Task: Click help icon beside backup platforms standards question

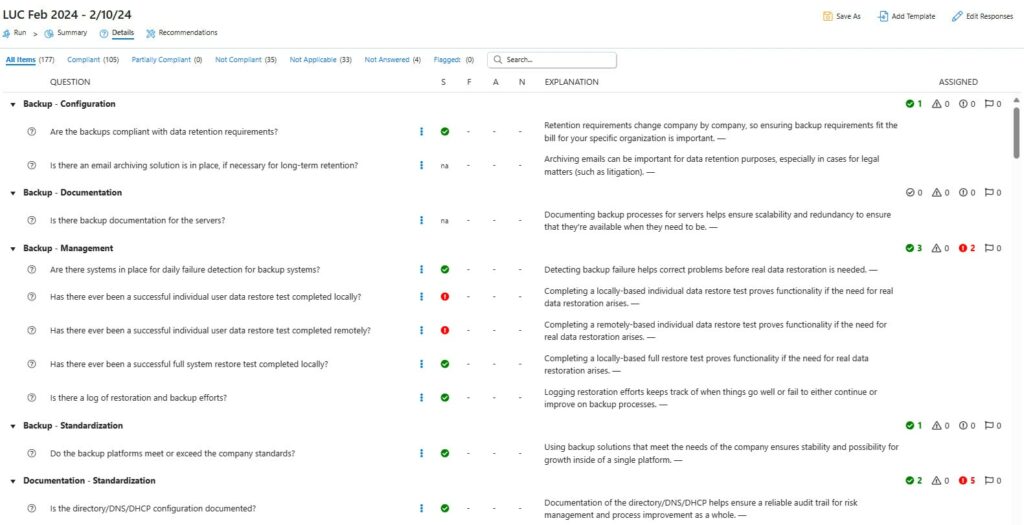Action: pyautogui.click(x=31, y=453)
